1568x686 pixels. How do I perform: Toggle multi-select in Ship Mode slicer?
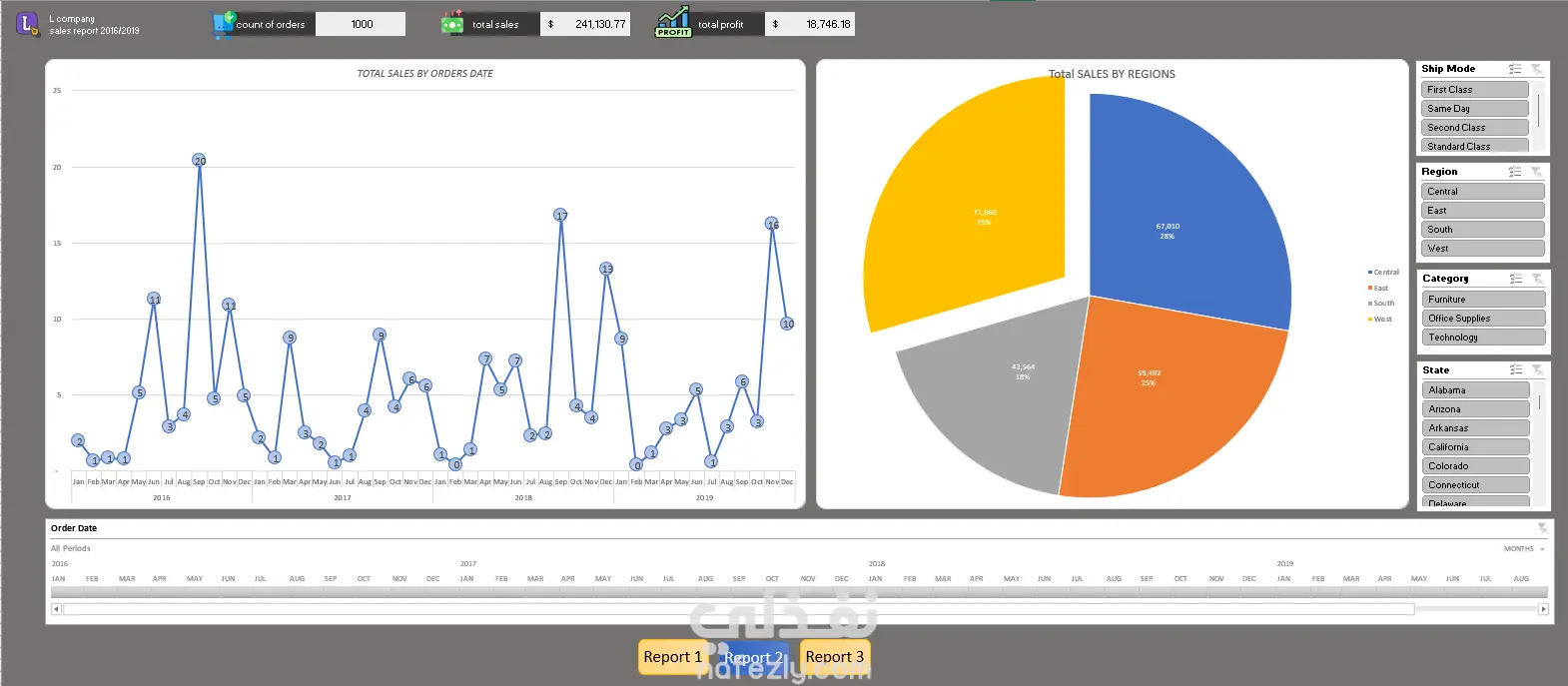point(1515,69)
